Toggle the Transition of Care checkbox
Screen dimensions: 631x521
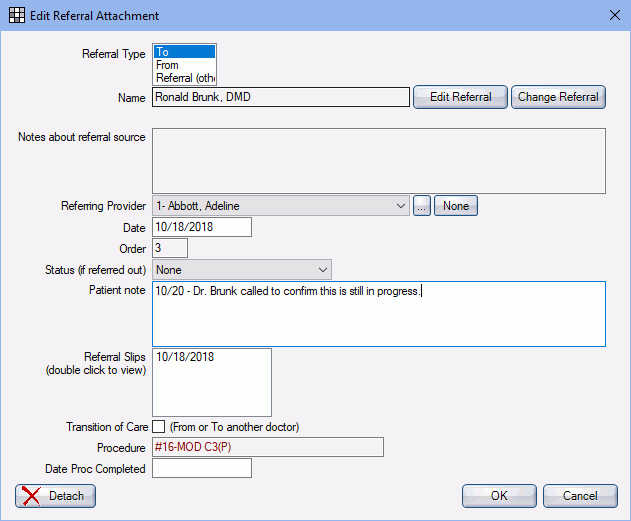(159, 427)
